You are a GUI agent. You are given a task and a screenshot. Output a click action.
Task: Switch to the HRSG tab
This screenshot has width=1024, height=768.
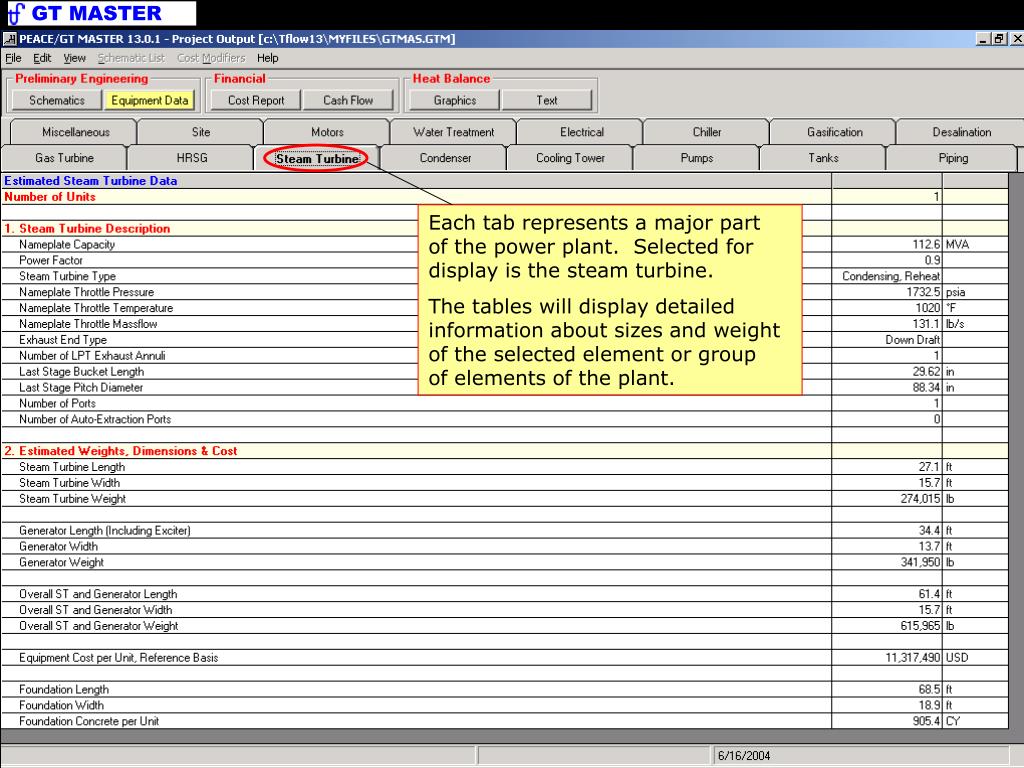click(192, 158)
